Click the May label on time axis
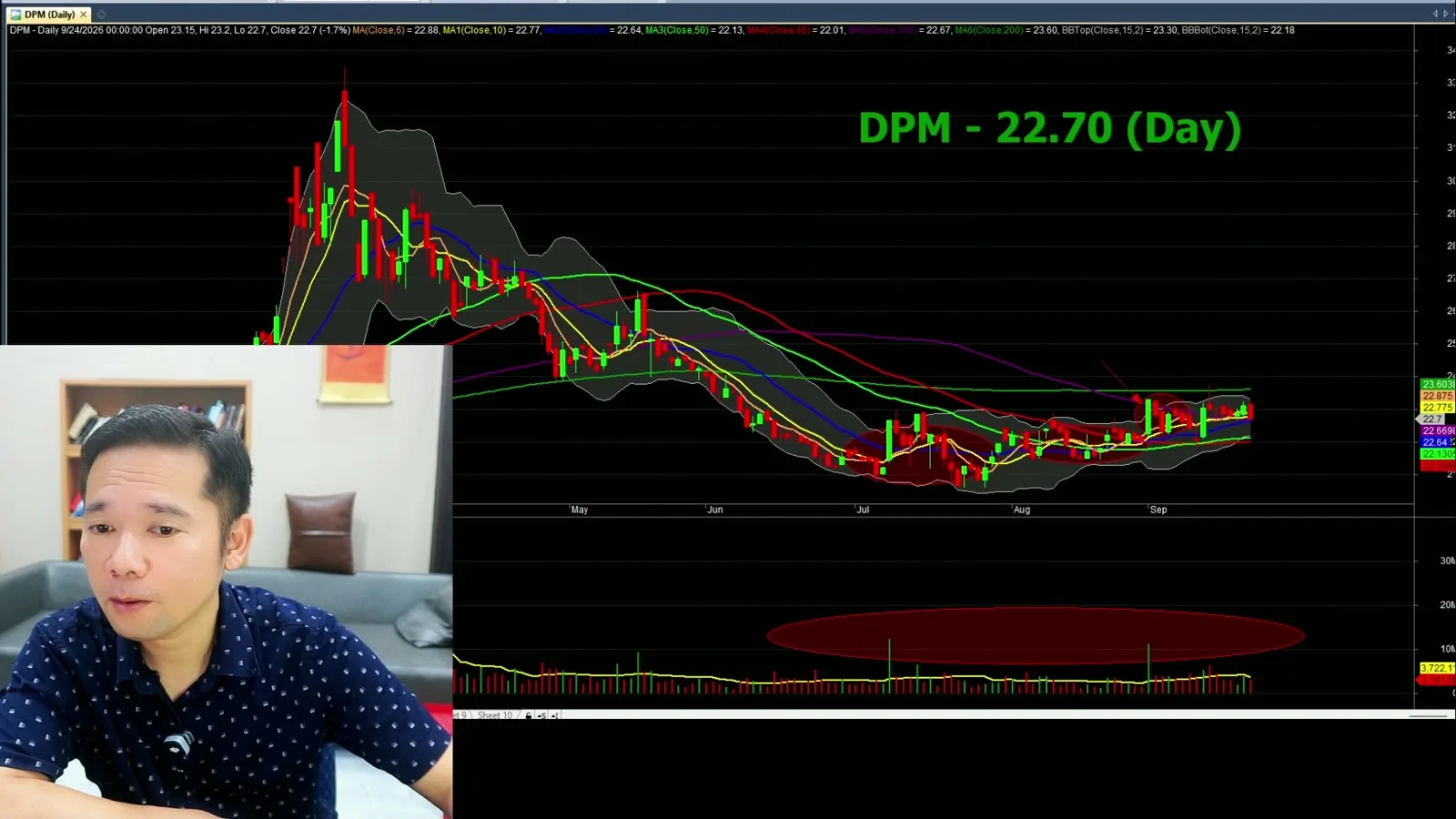This screenshot has width=1456, height=819. [x=580, y=510]
